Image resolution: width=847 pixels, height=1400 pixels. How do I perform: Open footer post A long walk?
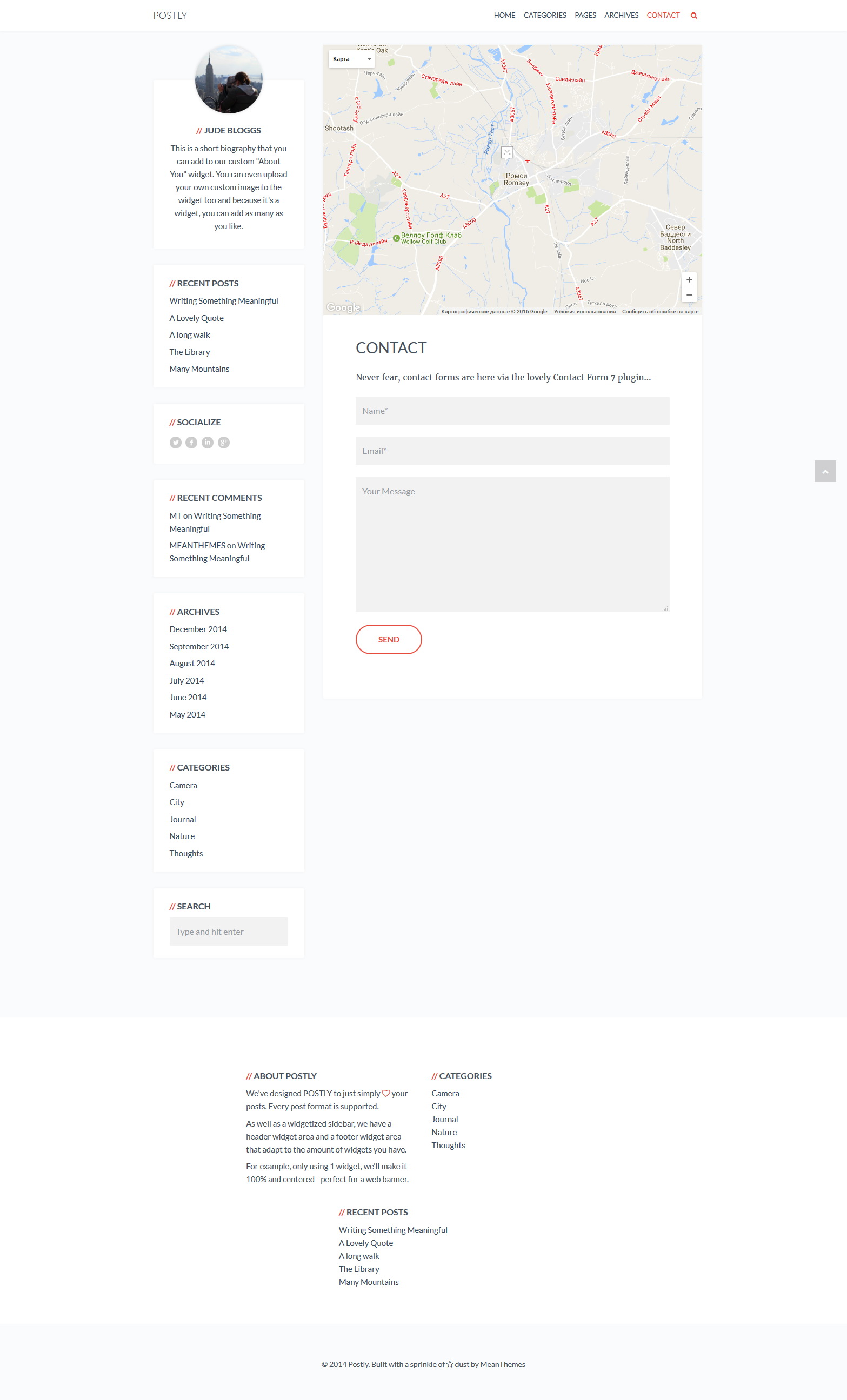pyautogui.click(x=359, y=1256)
